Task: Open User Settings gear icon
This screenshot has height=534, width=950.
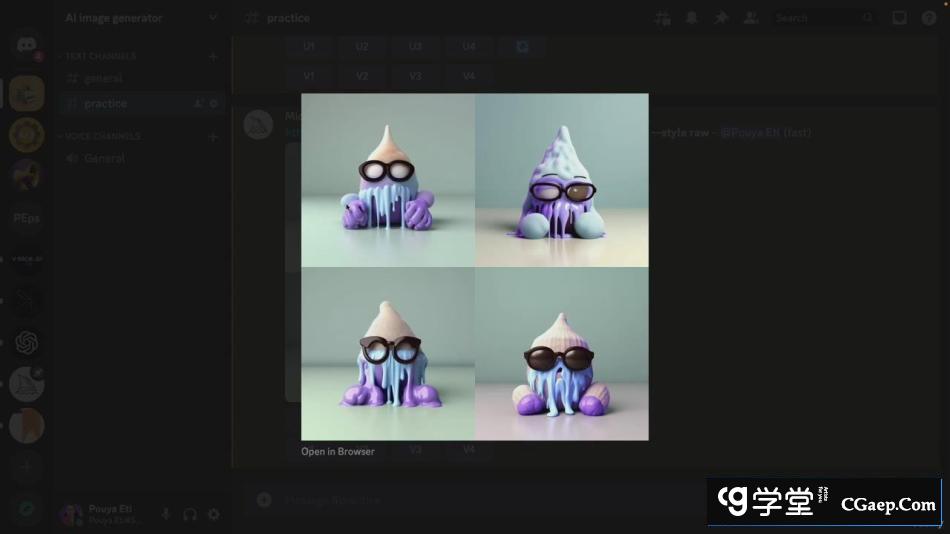Action: click(213, 514)
